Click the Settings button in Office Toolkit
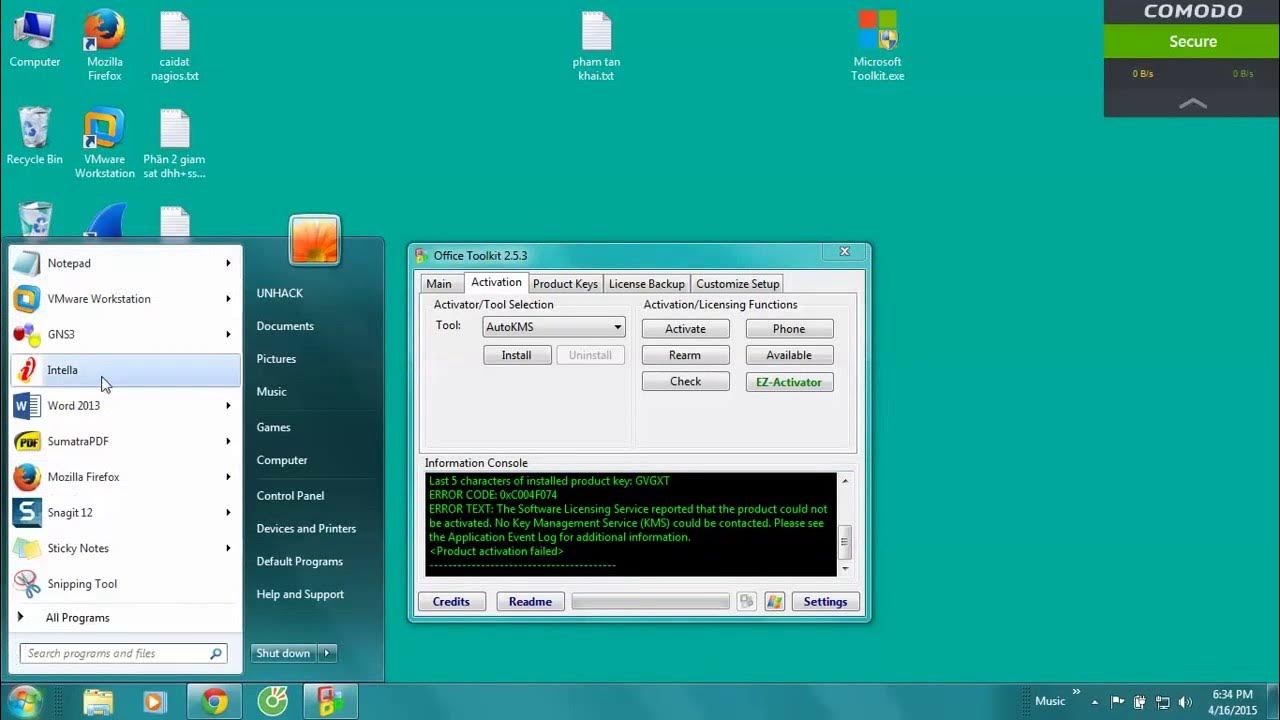 (825, 602)
